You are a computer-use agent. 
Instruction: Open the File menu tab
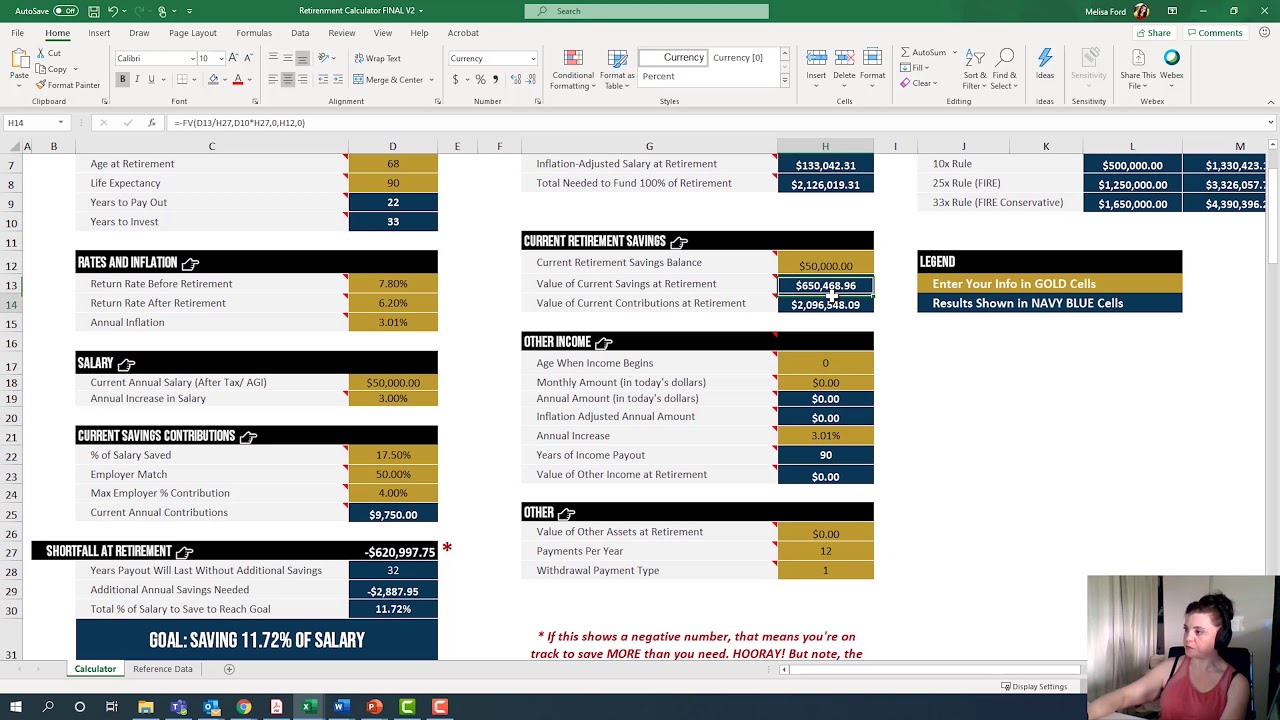(17, 33)
